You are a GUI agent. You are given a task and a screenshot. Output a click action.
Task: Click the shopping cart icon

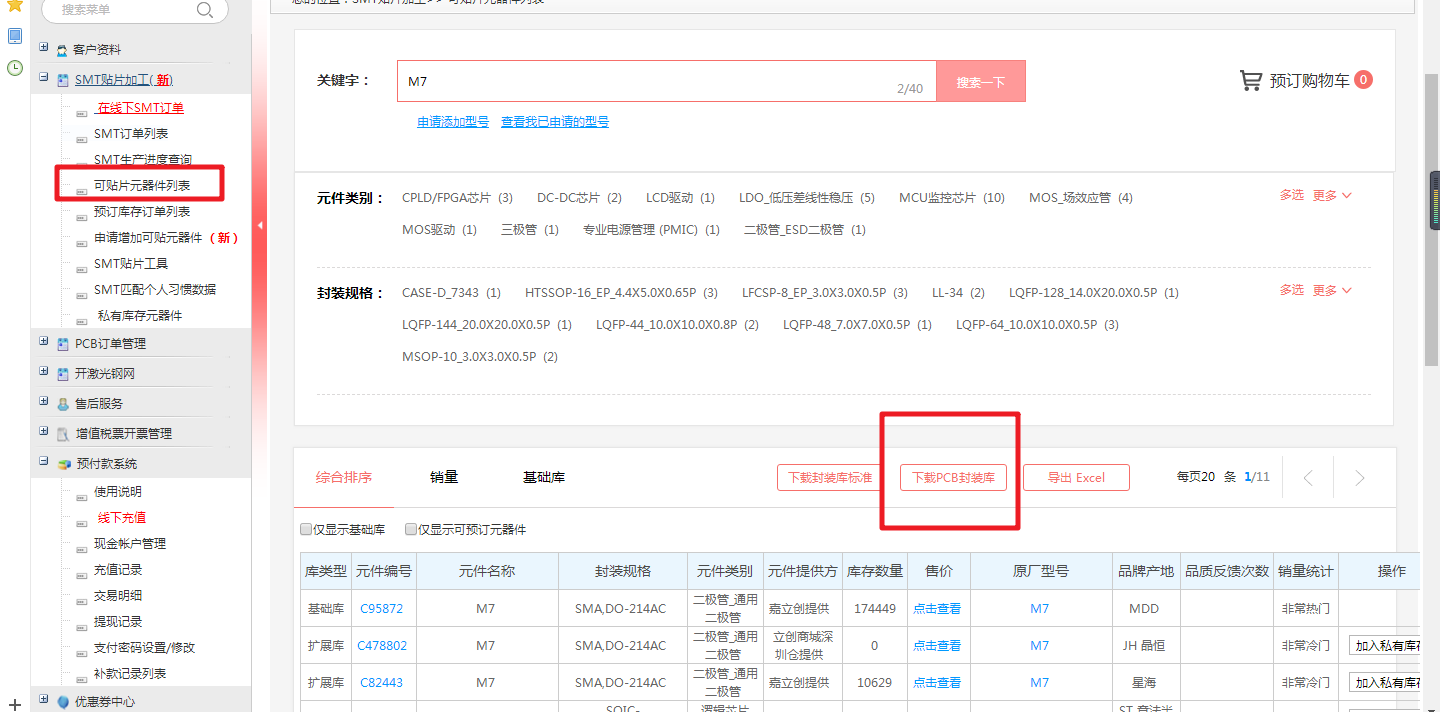pyautogui.click(x=1250, y=81)
